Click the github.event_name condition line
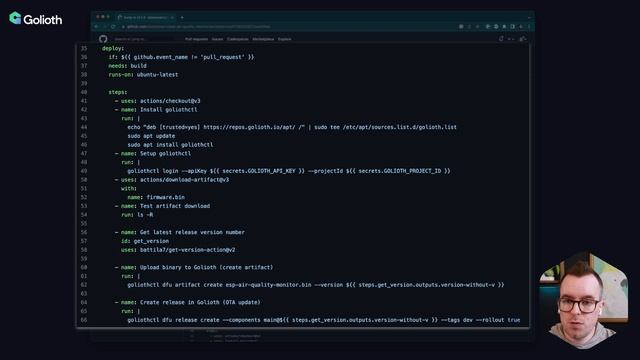The height and width of the screenshot is (360, 640). pyautogui.click(x=181, y=57)
